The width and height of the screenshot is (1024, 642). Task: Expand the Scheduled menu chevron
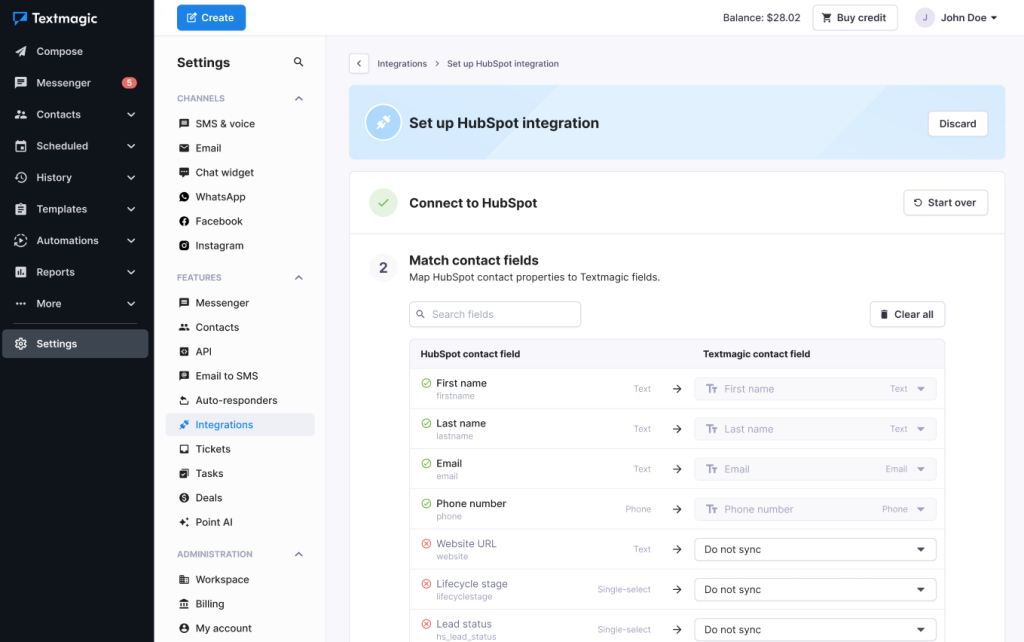coord(131,146)
